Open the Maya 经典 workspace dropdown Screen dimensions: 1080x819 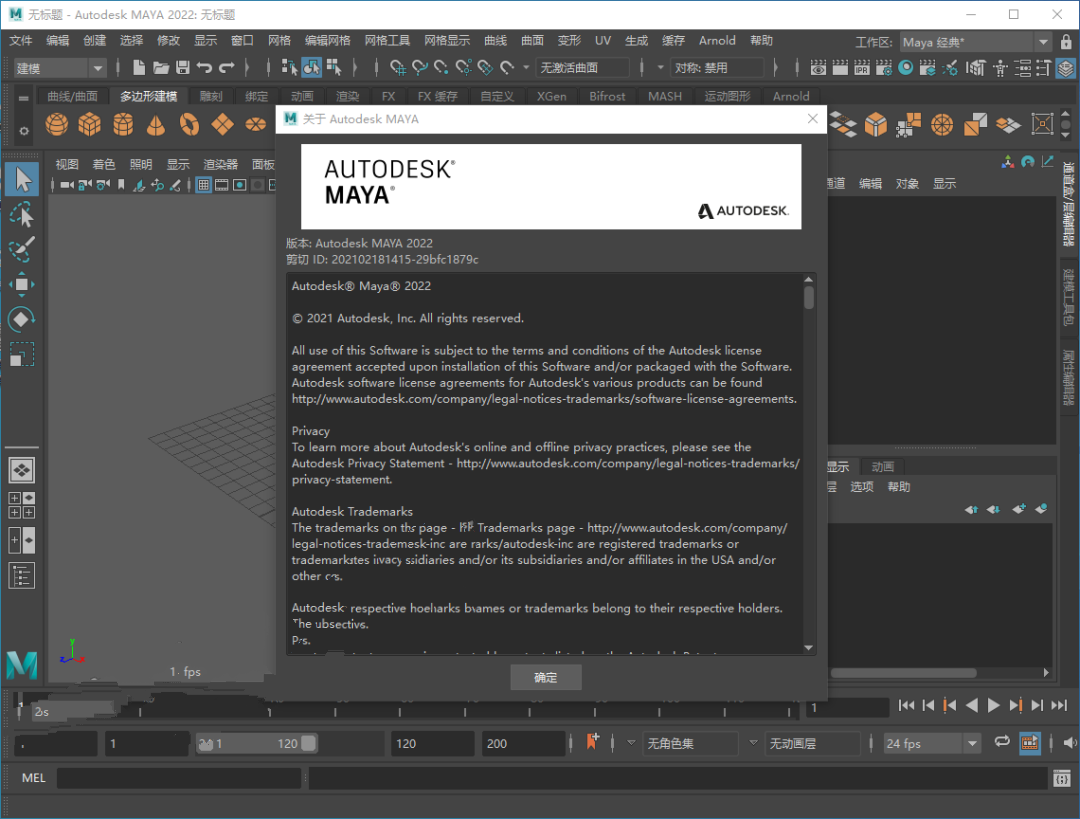tap(975, 42)
